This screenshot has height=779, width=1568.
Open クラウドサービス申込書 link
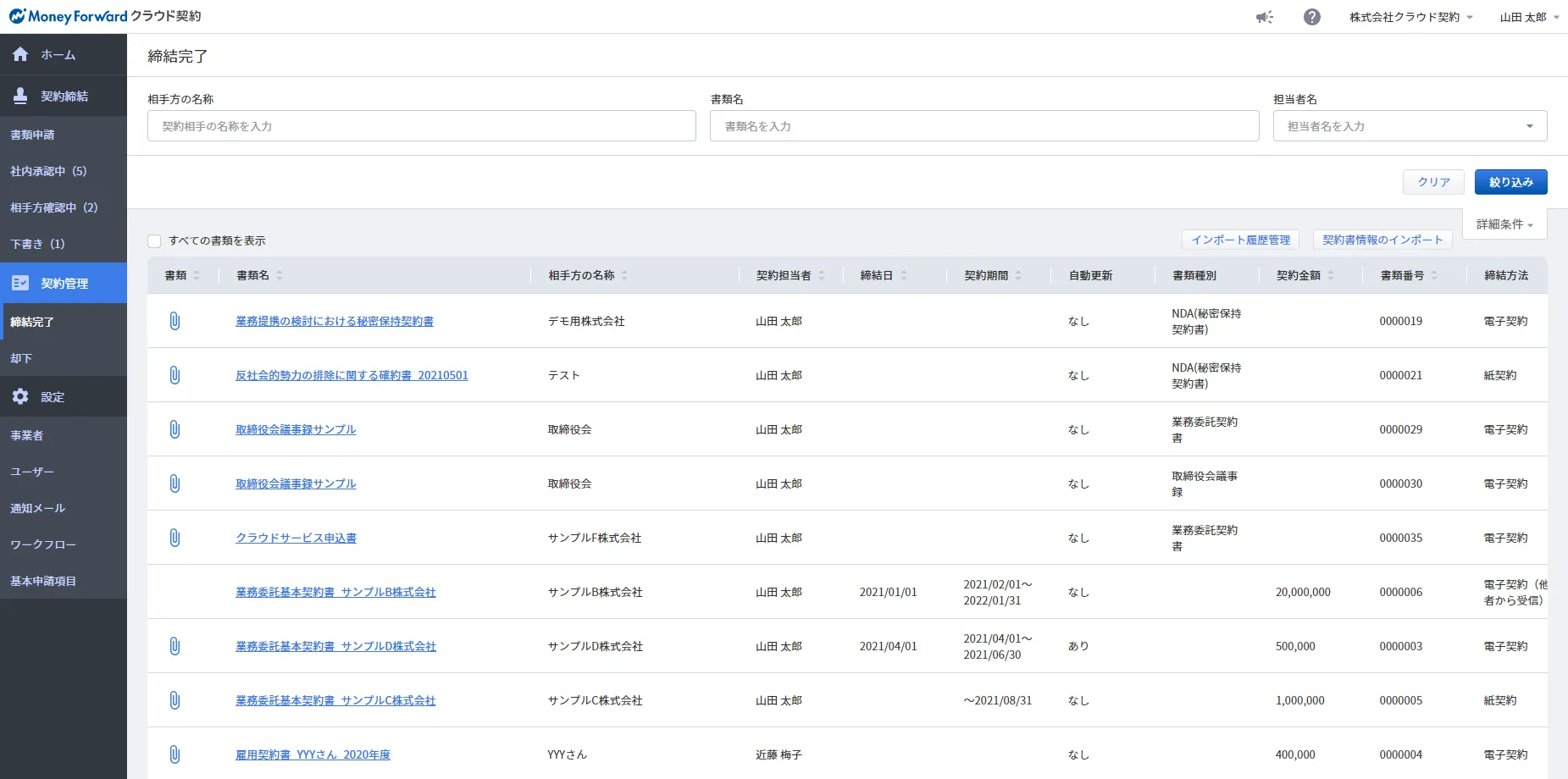pos(296,538)
